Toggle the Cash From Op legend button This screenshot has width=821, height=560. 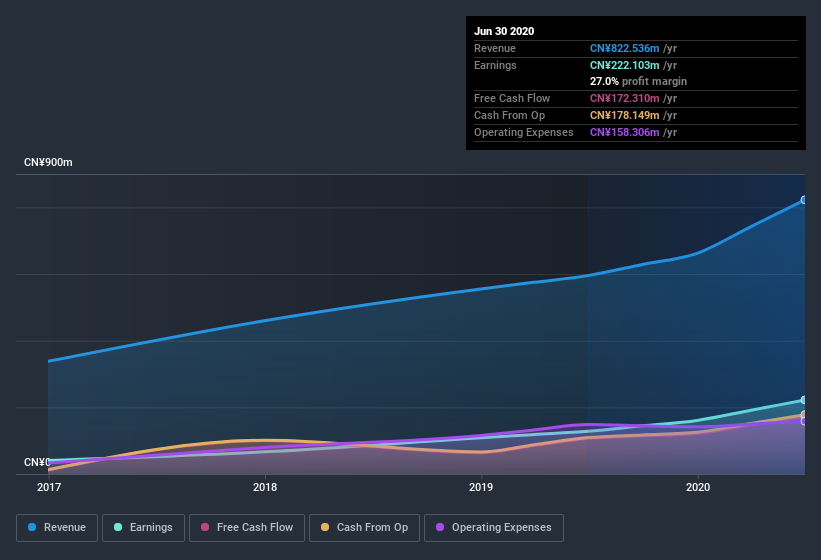(364, 528)
